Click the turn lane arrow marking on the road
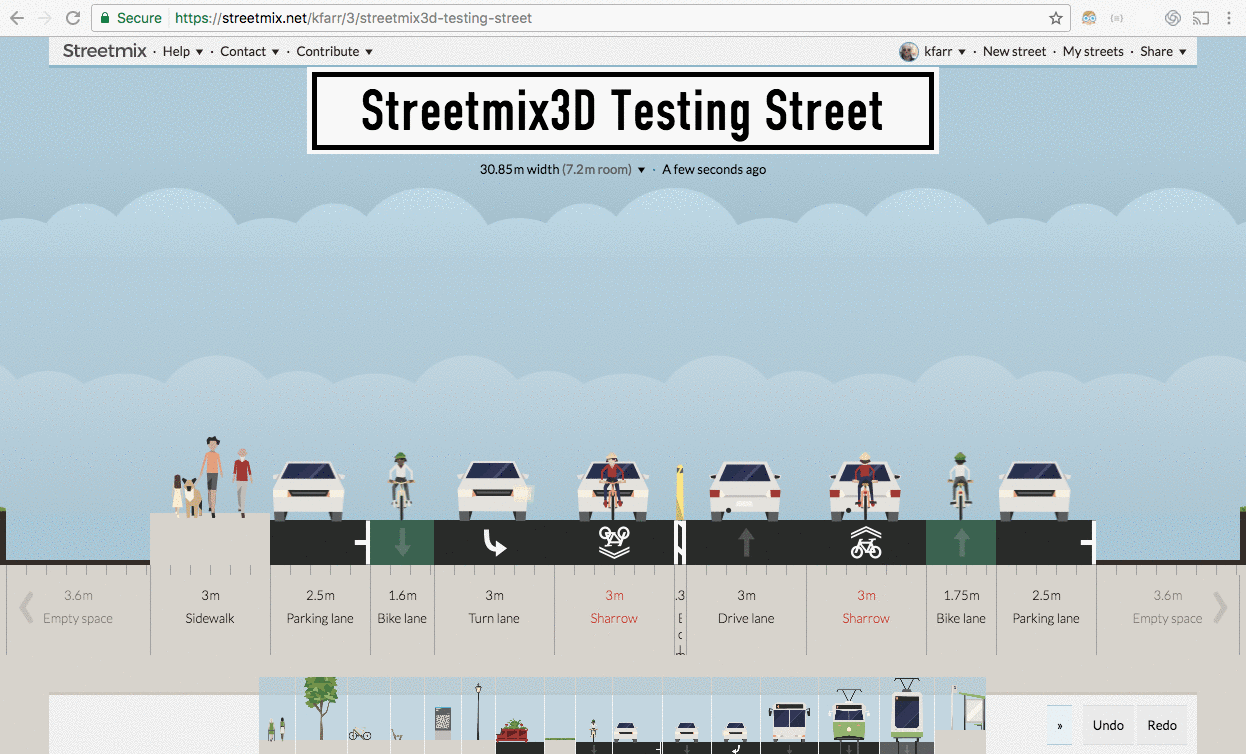The width and height of the screenshot is (1246, 754). 494,543
